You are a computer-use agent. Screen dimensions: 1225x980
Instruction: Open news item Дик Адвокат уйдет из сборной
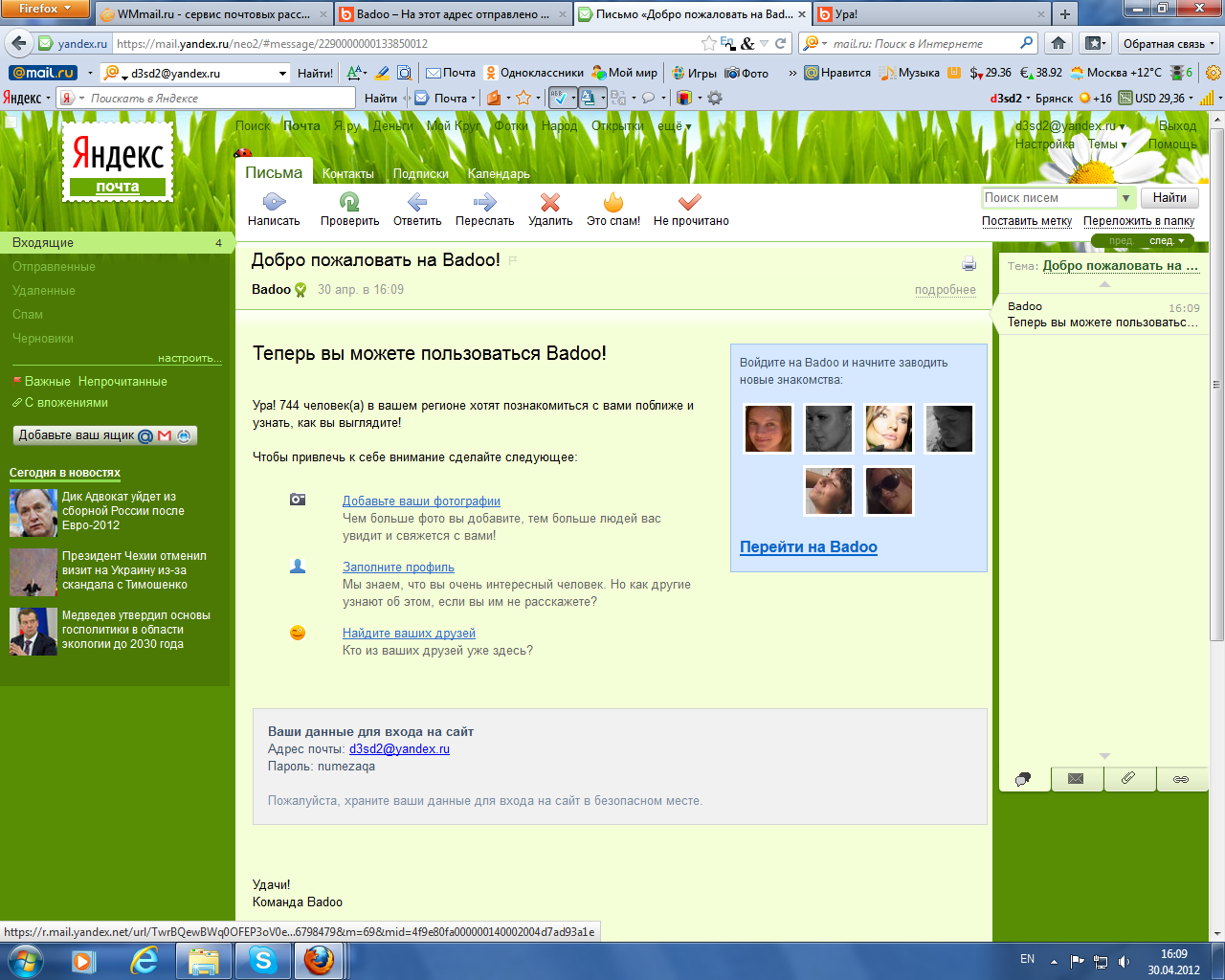pos(123,511)
